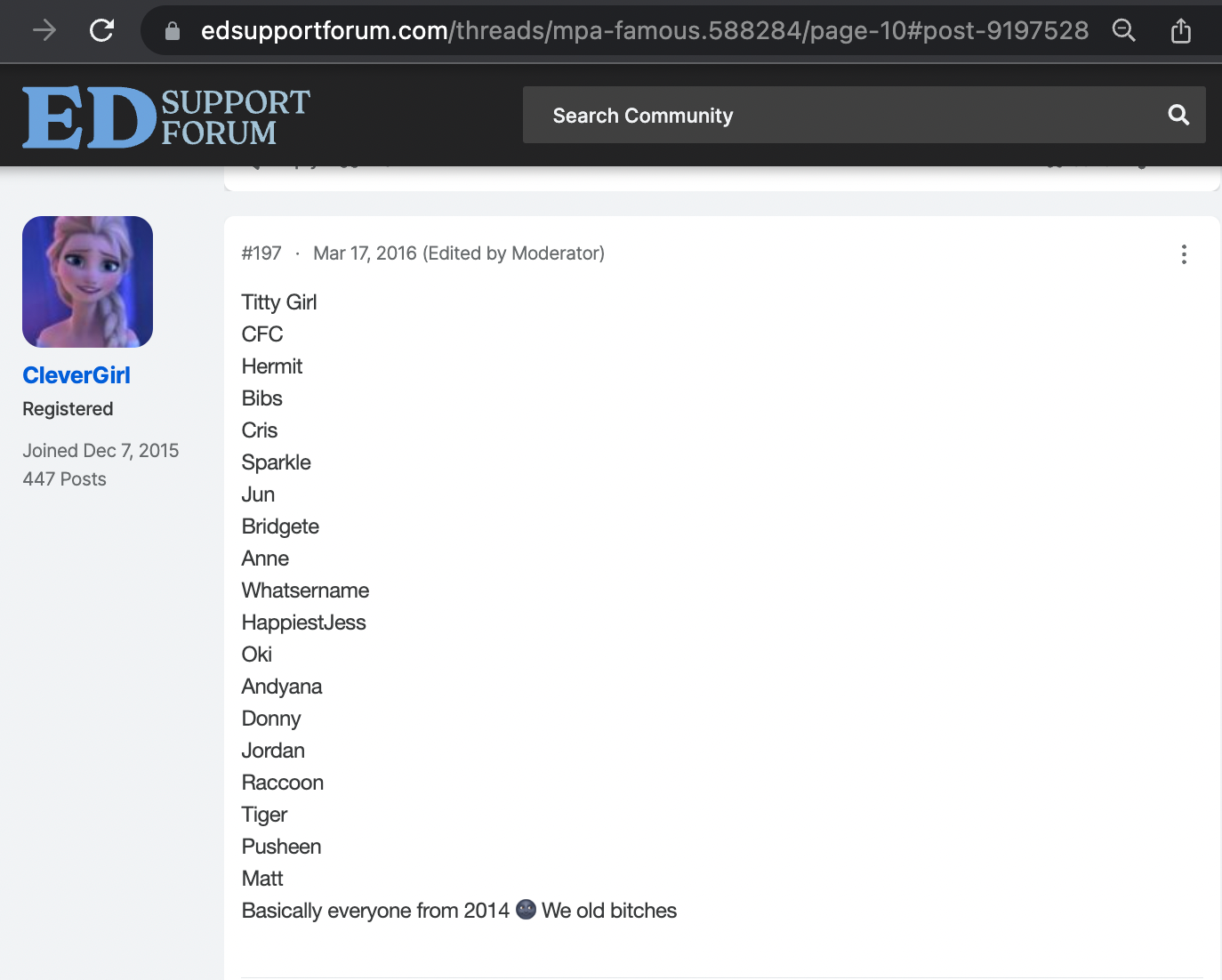Reload the page with the refresh icon
Screen dimensions: 1222x980
click(102, 31)
